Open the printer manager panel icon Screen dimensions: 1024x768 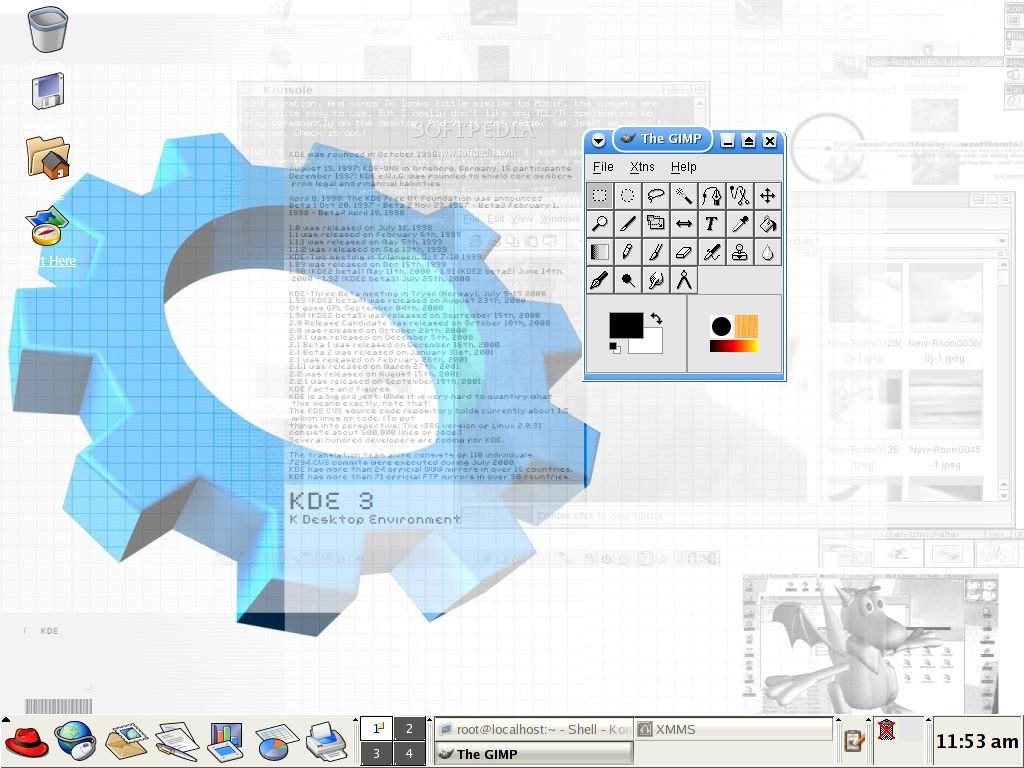(327, 742)
